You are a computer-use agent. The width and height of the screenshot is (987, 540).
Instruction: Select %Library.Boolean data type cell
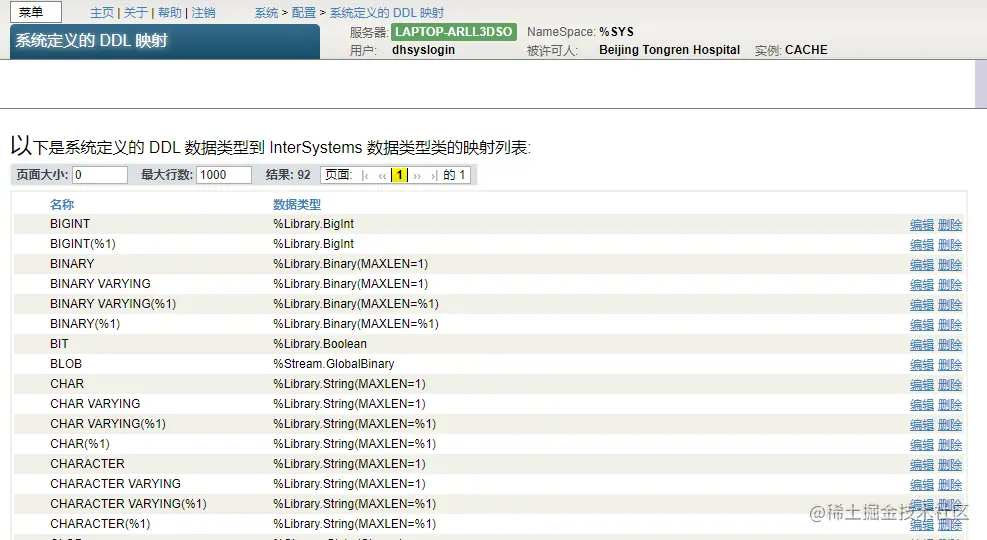tap(320, 344)
